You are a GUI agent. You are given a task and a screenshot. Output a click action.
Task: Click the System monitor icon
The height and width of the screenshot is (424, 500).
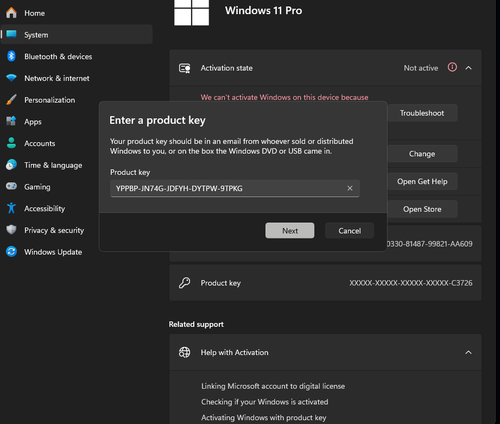[11, 34]
